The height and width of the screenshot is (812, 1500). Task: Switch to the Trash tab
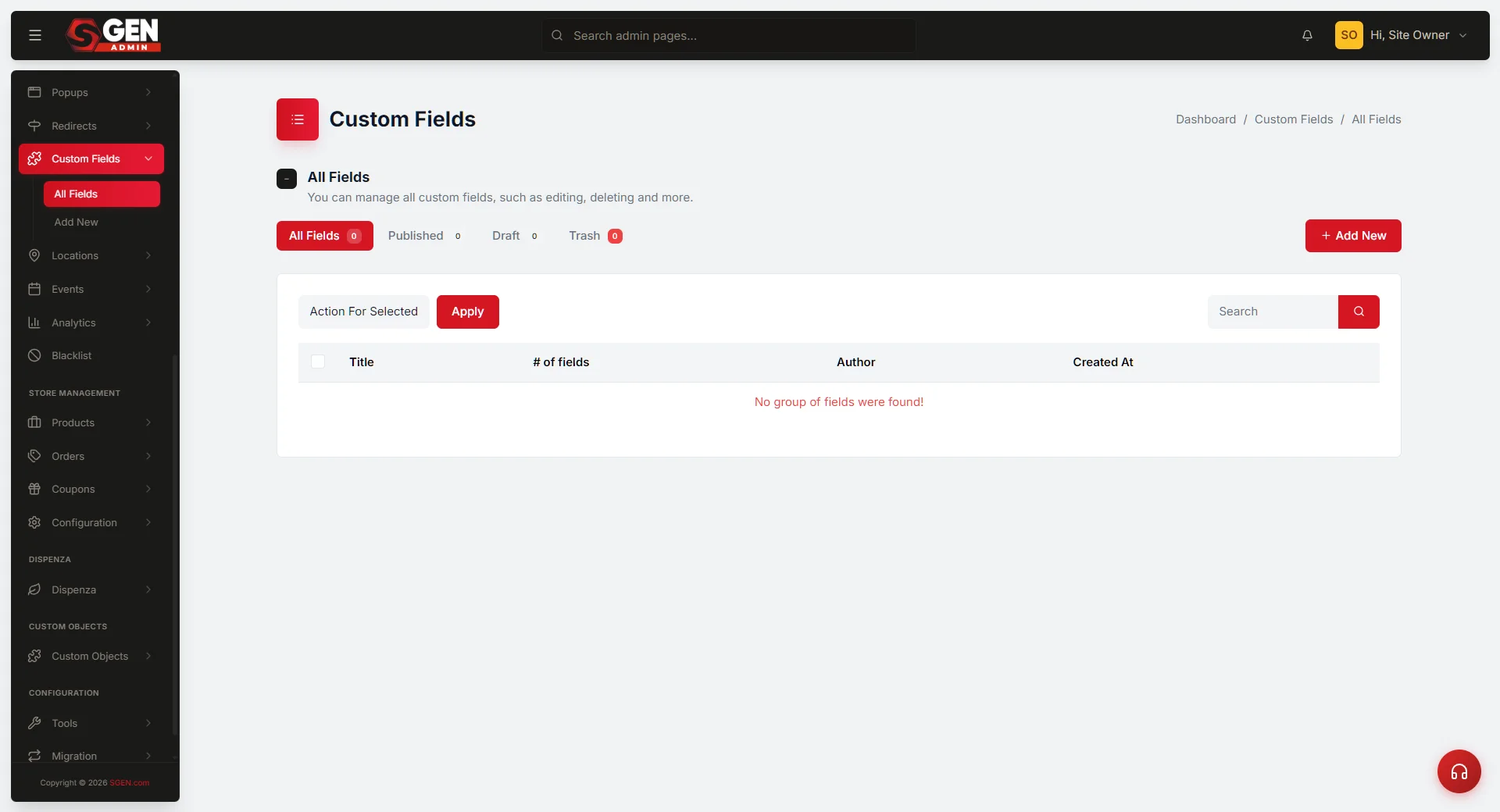point(595,236)
